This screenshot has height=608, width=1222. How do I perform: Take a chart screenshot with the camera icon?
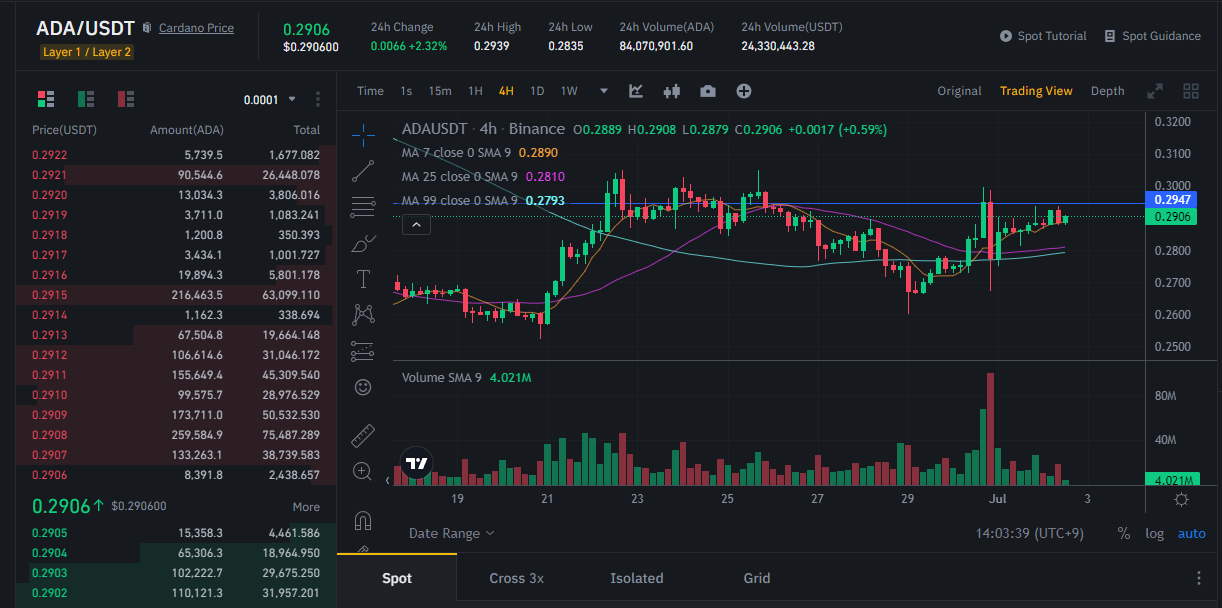click(708, 90)
